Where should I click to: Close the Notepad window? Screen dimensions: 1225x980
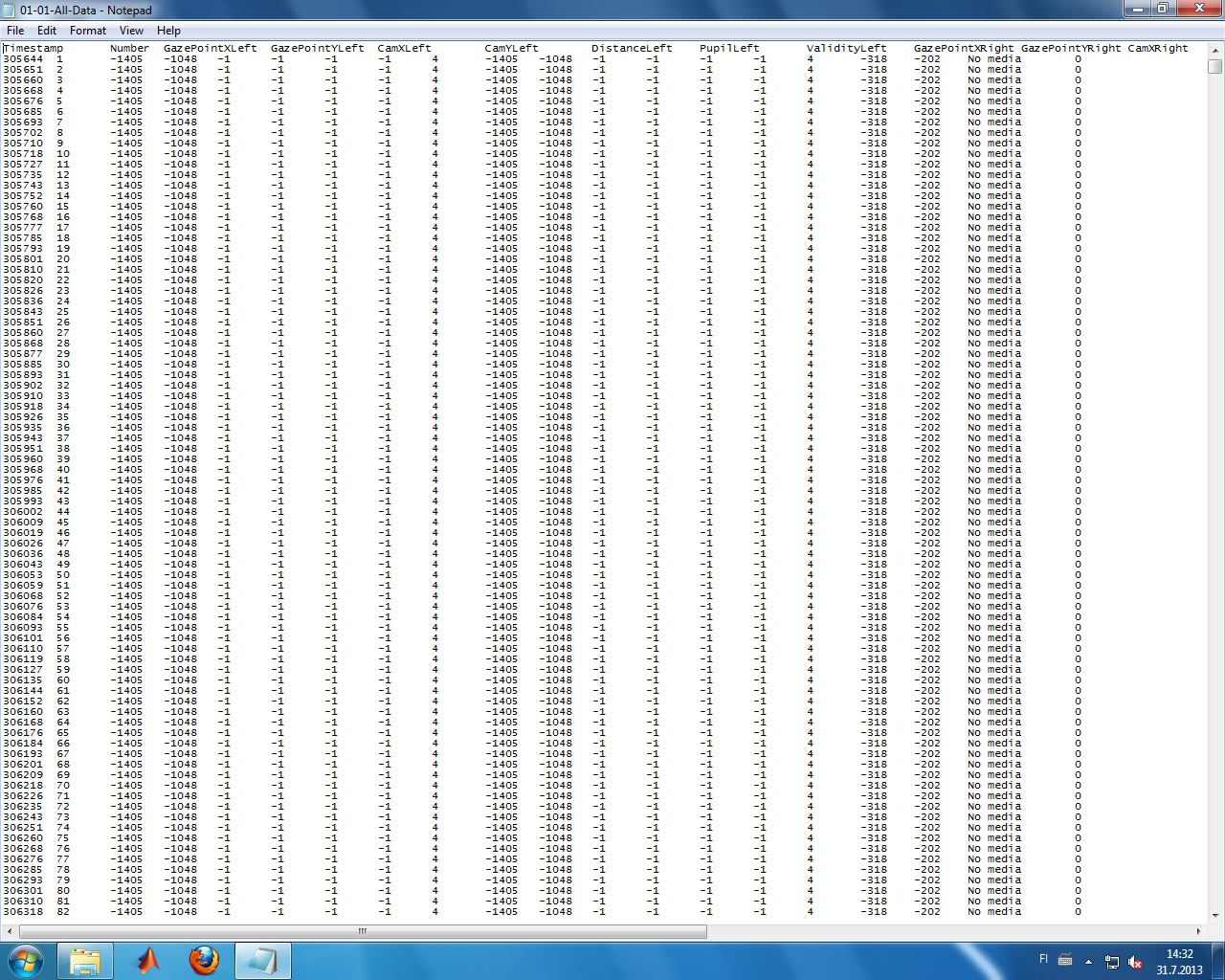coord(1199,9)
